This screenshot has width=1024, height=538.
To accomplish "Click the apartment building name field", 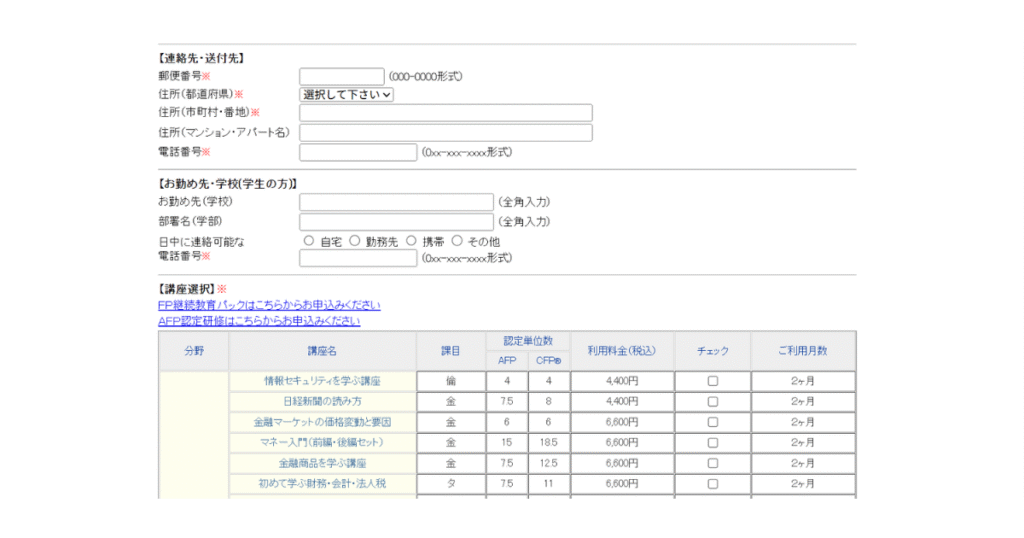I will pyautogui.click(x=445, y=133).
